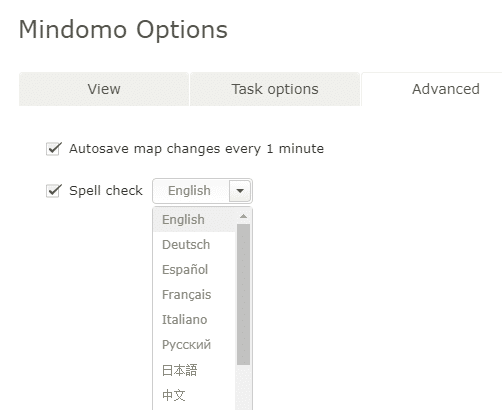502x410 pixels.
Task: Open the Task options tab
Action: [275, 89]
